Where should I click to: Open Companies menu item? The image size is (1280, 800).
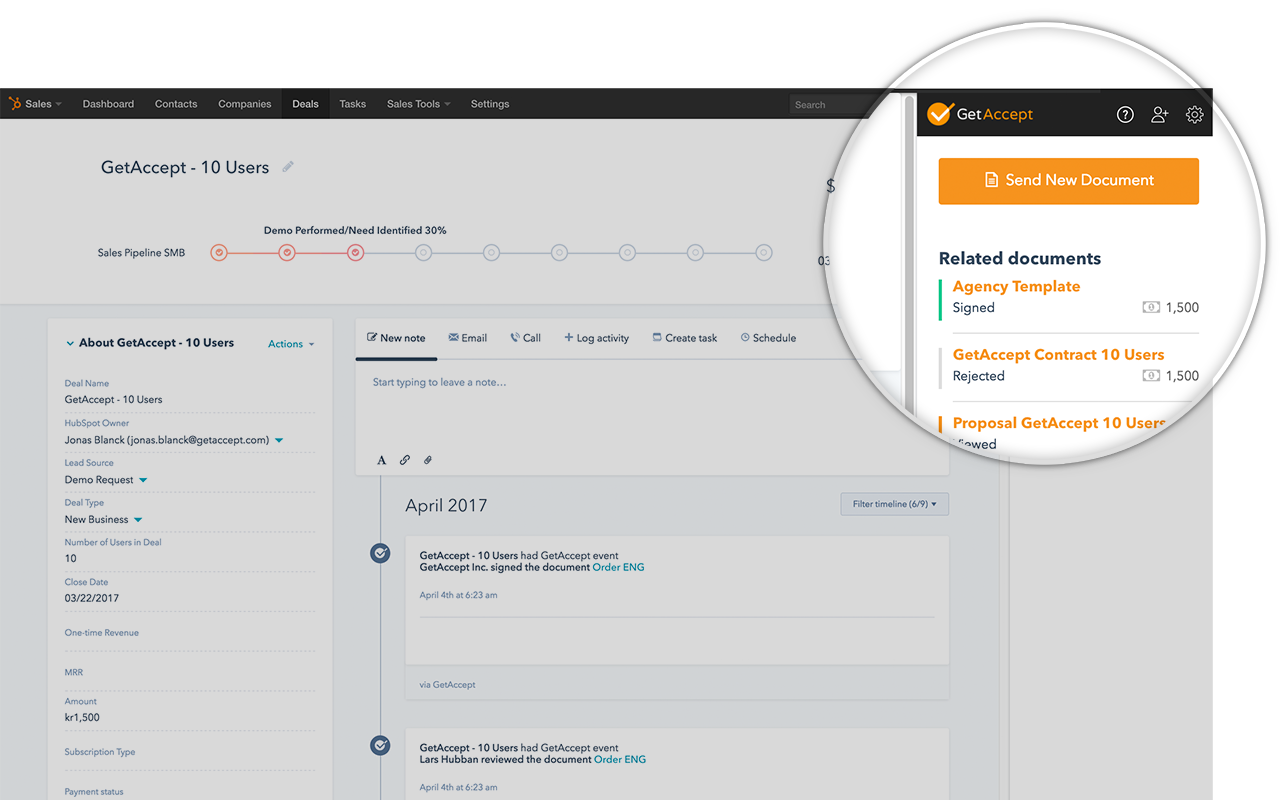(x=245, y=104)
